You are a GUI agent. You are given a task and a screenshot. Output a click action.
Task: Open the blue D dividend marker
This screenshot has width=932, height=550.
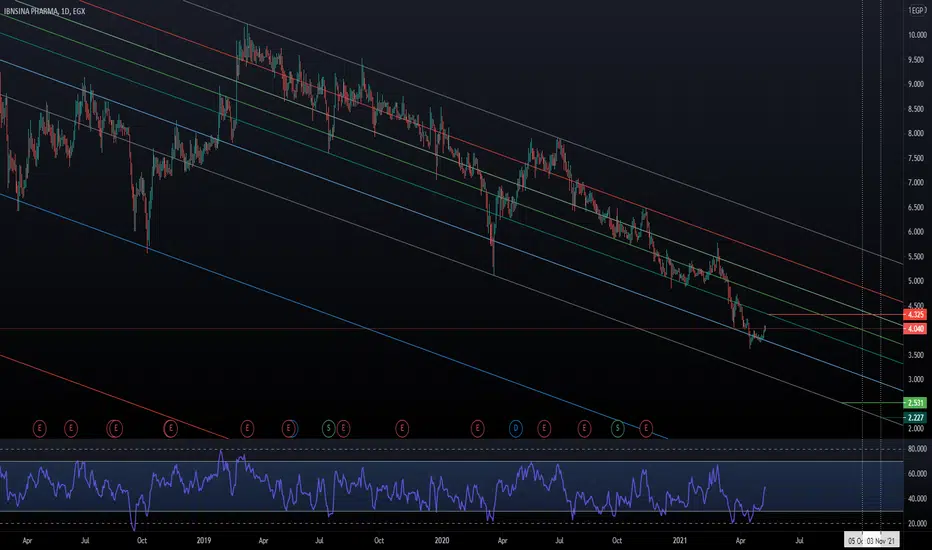[516, 428]
